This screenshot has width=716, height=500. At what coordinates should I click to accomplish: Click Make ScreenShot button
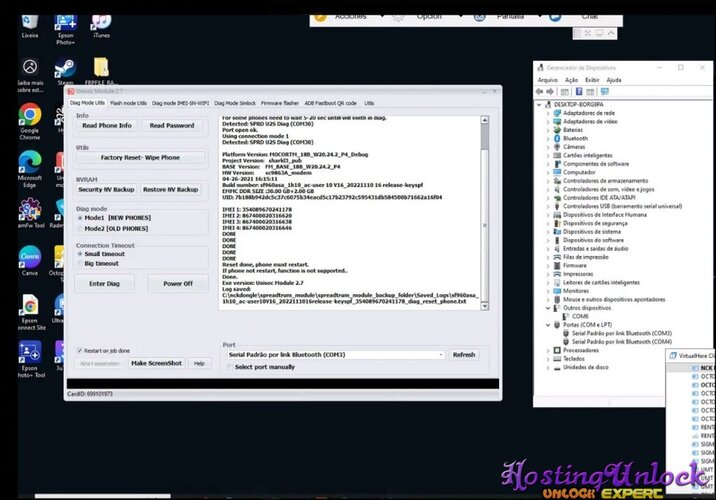point(156,363)
